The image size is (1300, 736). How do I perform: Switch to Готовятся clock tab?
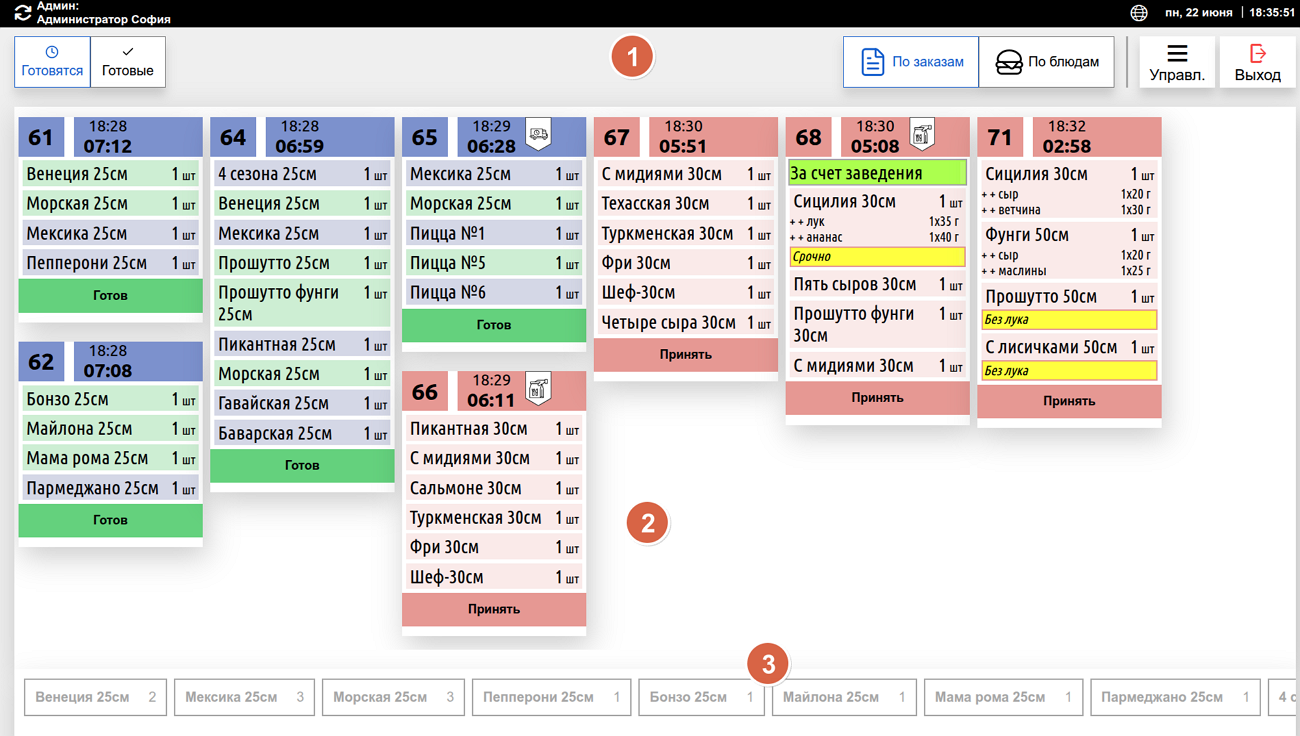52,62
